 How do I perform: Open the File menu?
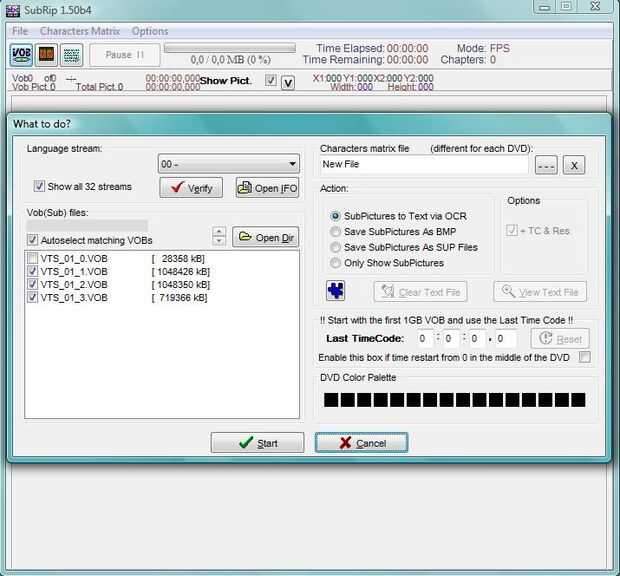pyautogui.click(x=20, y=31)
